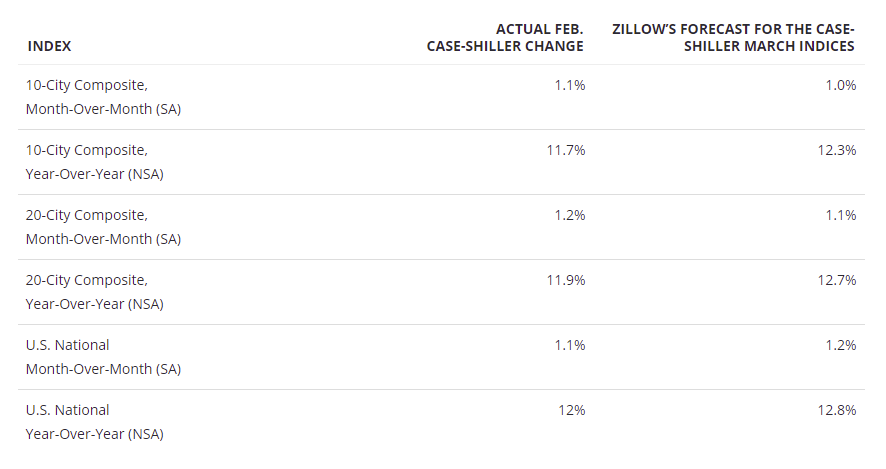The height and width of the screenshot is (469, 886).
Task: Select the 10-City Composite Month-Over-Month row label
Action: pyautogui.click(x=104, y=97)
